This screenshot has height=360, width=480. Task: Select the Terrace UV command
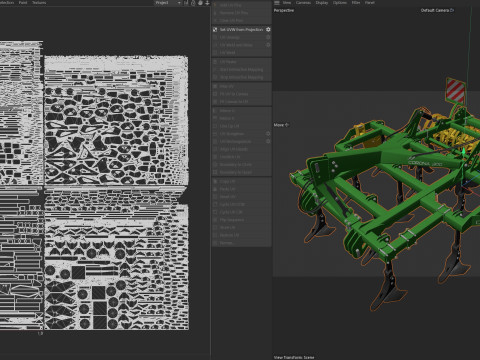click(242, 157)
